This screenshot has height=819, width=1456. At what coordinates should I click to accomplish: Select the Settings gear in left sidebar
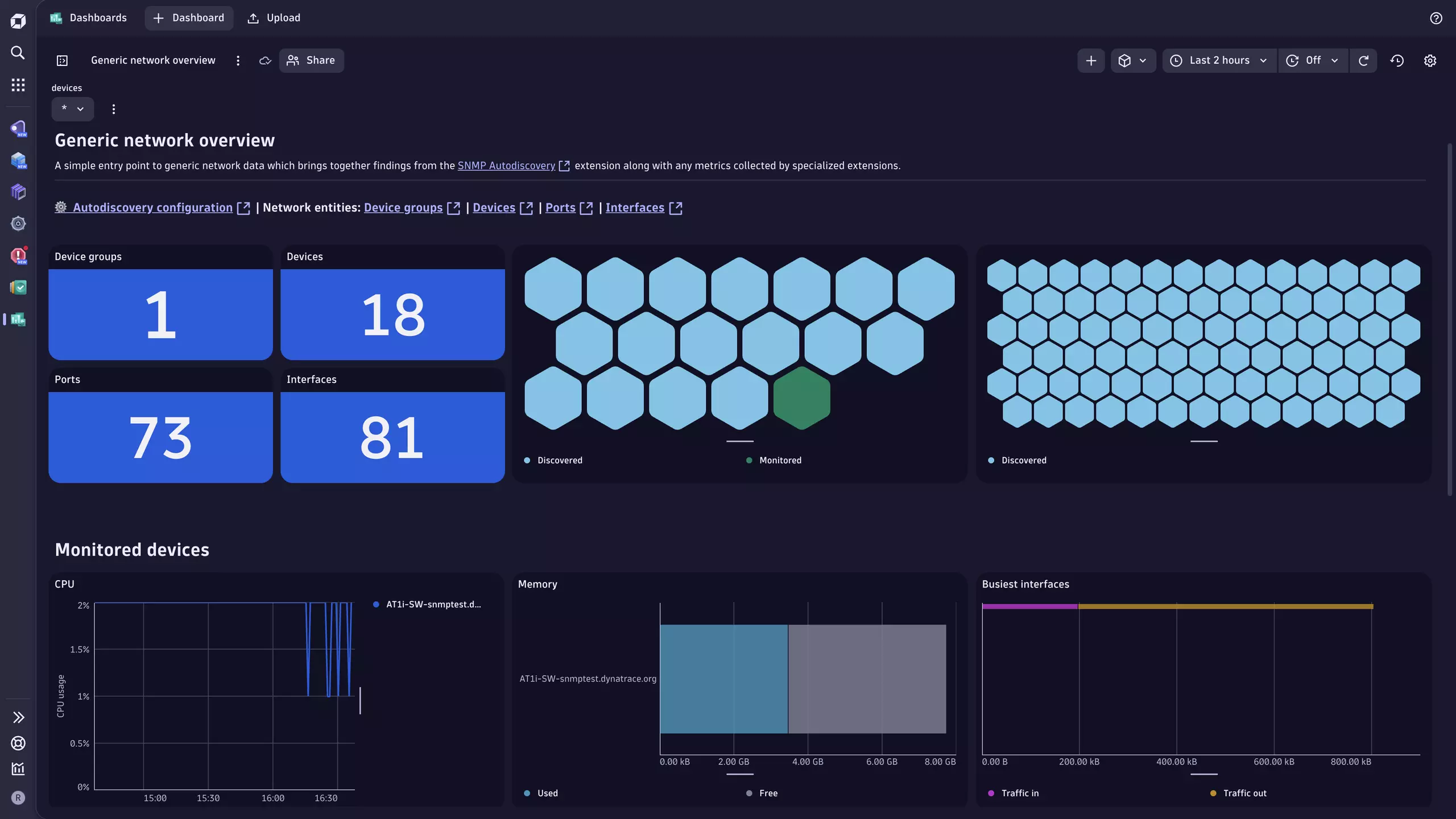click(x=18, y=224)
